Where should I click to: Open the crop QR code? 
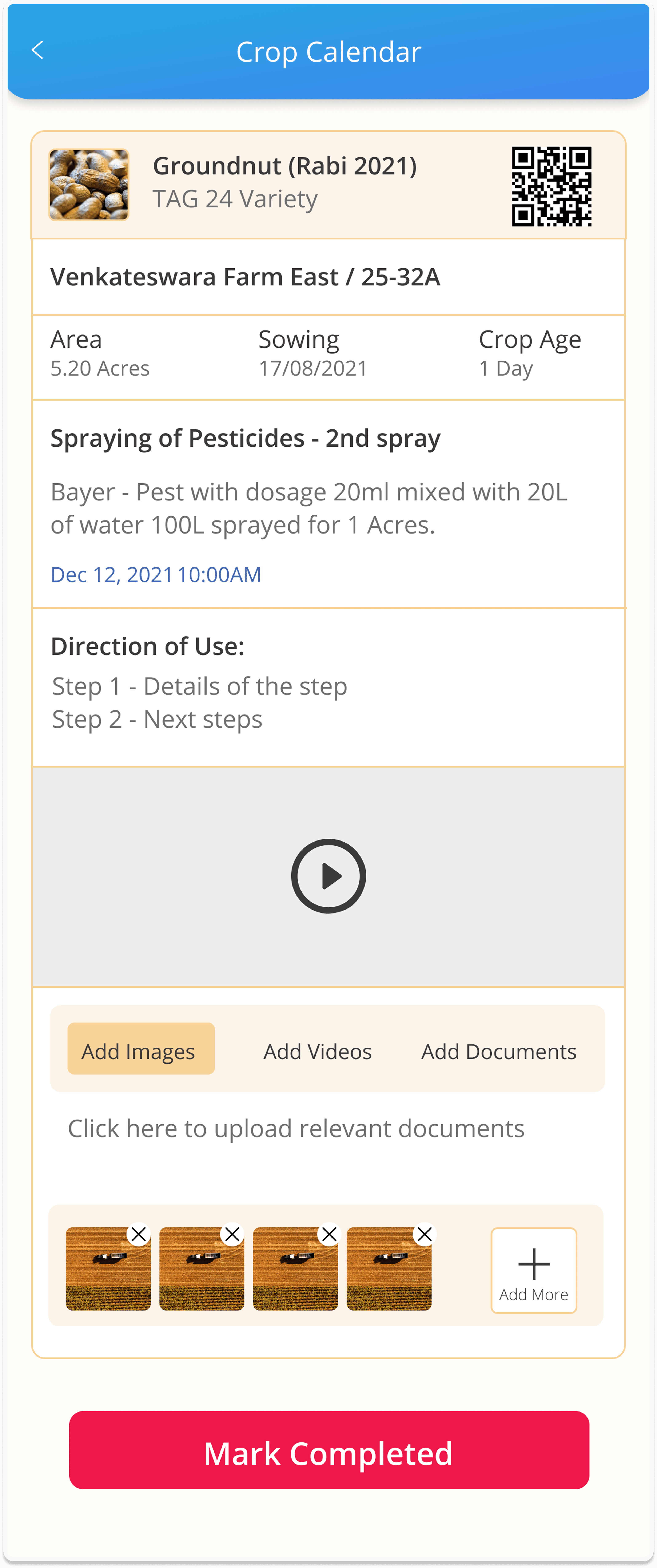(x=551, y=186)
